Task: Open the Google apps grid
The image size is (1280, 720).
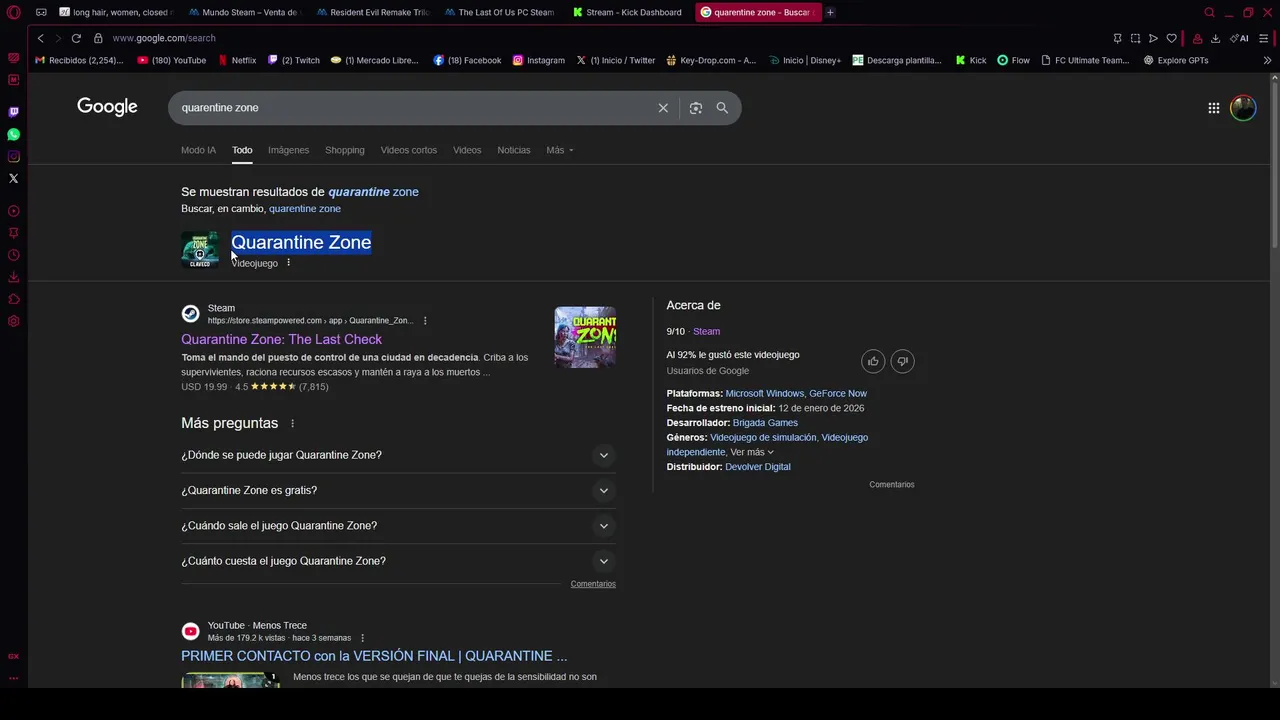Action: coord(1213,108)
